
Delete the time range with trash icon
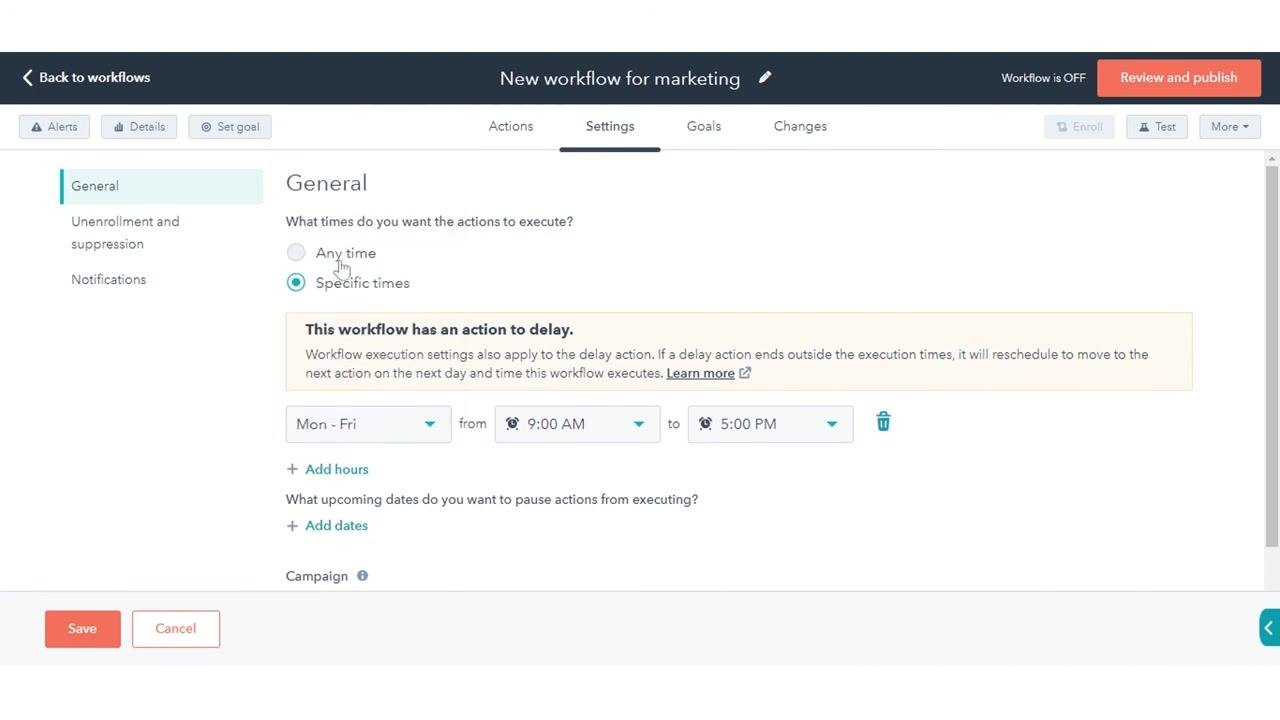[x=883, y=422]
